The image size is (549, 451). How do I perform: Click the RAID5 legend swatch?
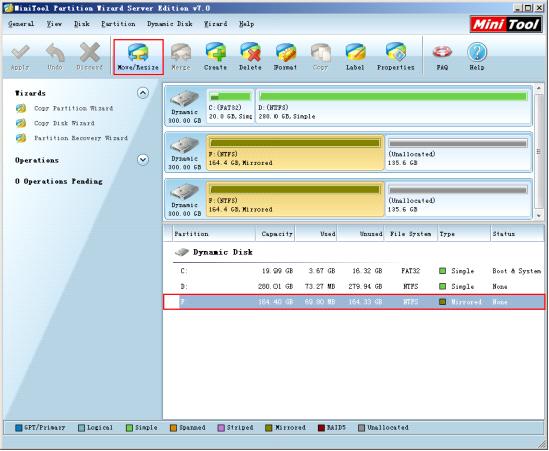coord(321,428)
